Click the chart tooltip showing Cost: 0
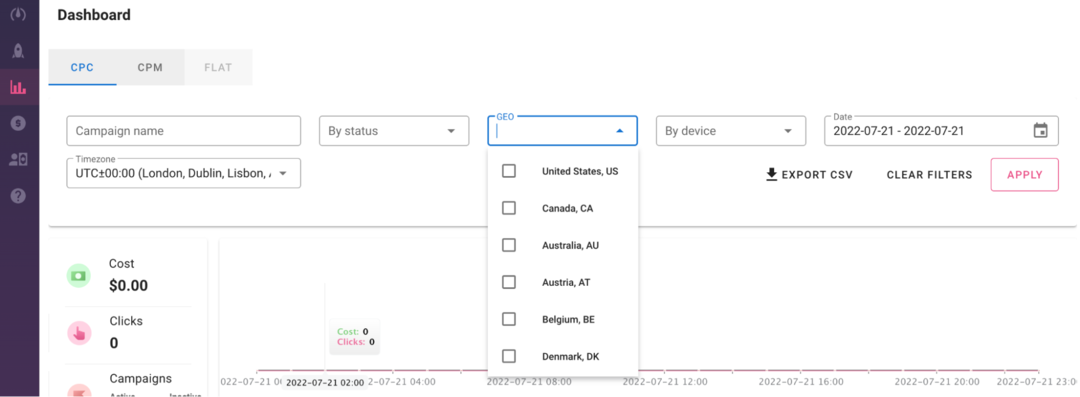 click(355, 336)
